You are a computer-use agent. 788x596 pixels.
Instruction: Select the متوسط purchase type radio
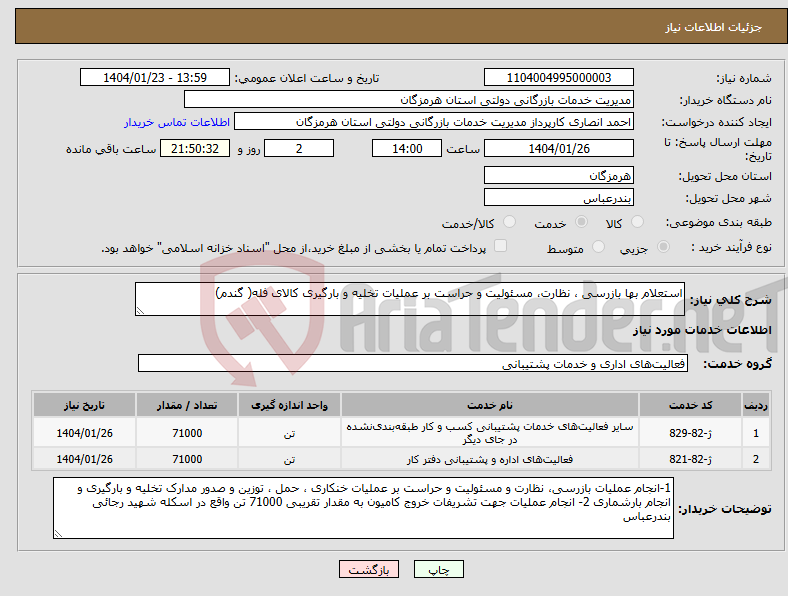pyautogui.click(x=598, y=247)
